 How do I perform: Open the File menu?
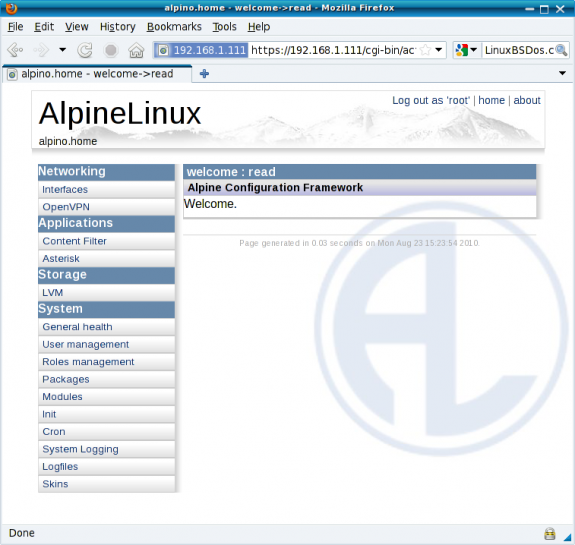(x=15, y=27)
